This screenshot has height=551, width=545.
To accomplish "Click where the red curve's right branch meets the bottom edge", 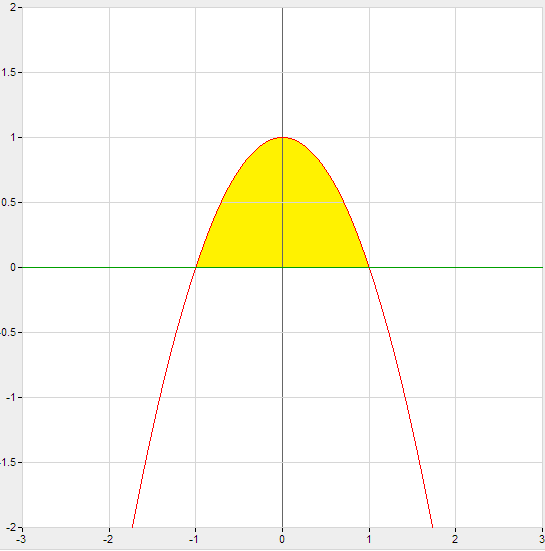I will coord(432,526).
